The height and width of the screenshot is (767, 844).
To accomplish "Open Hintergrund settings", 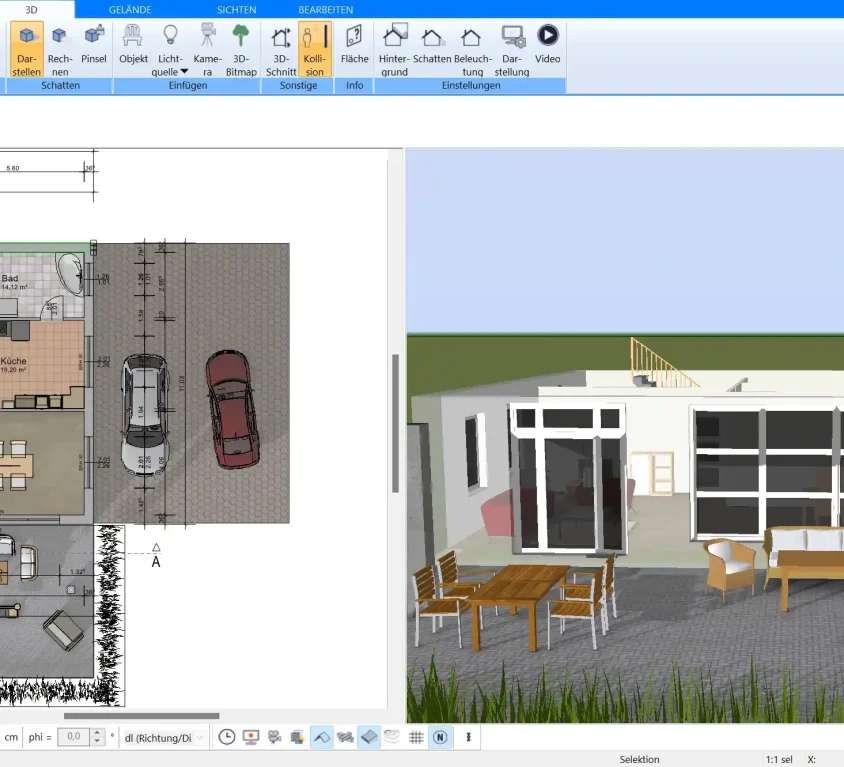I will pyautogui.click(x=394, y=50).
